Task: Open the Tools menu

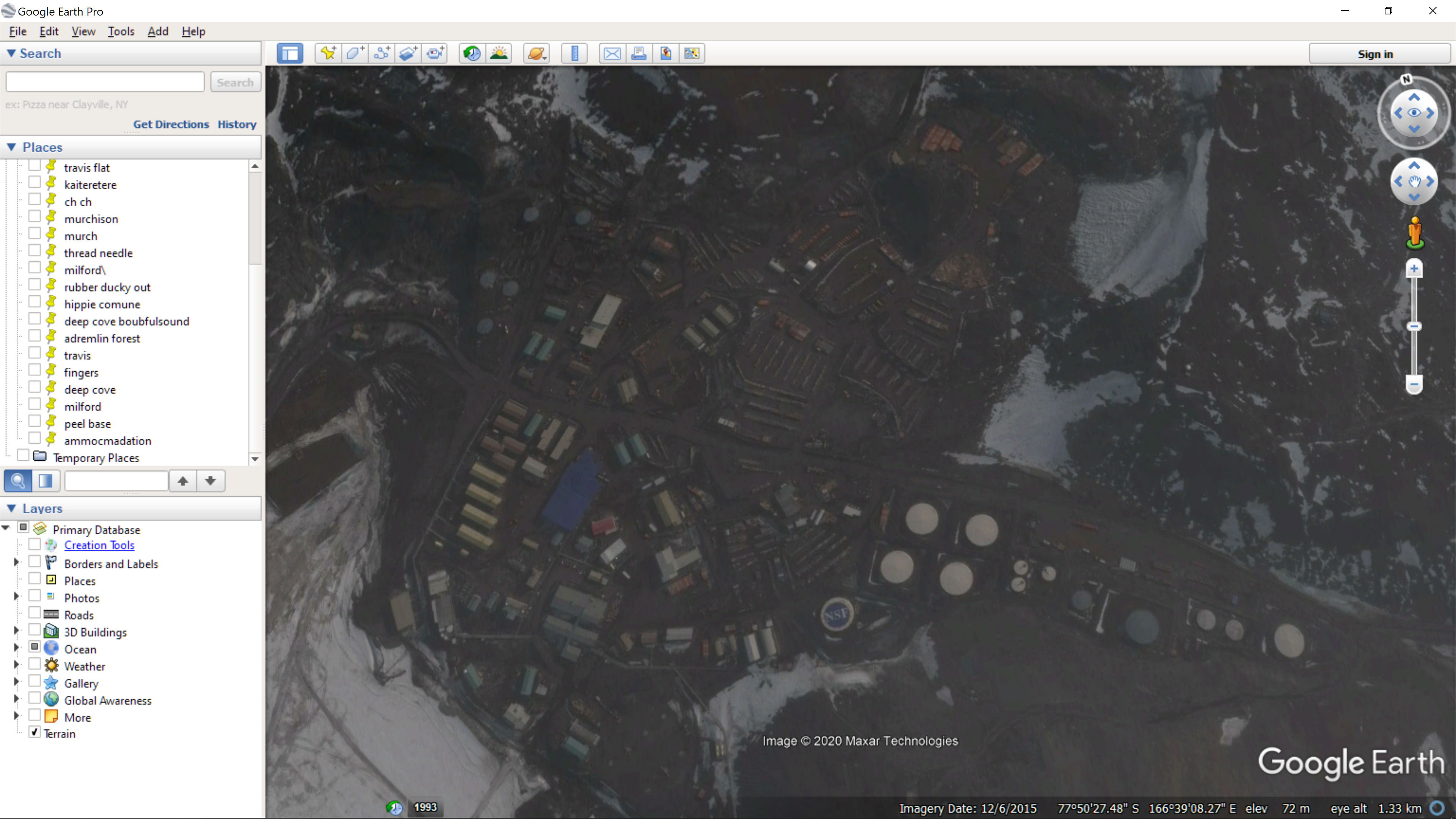Action: coord(121,31)
